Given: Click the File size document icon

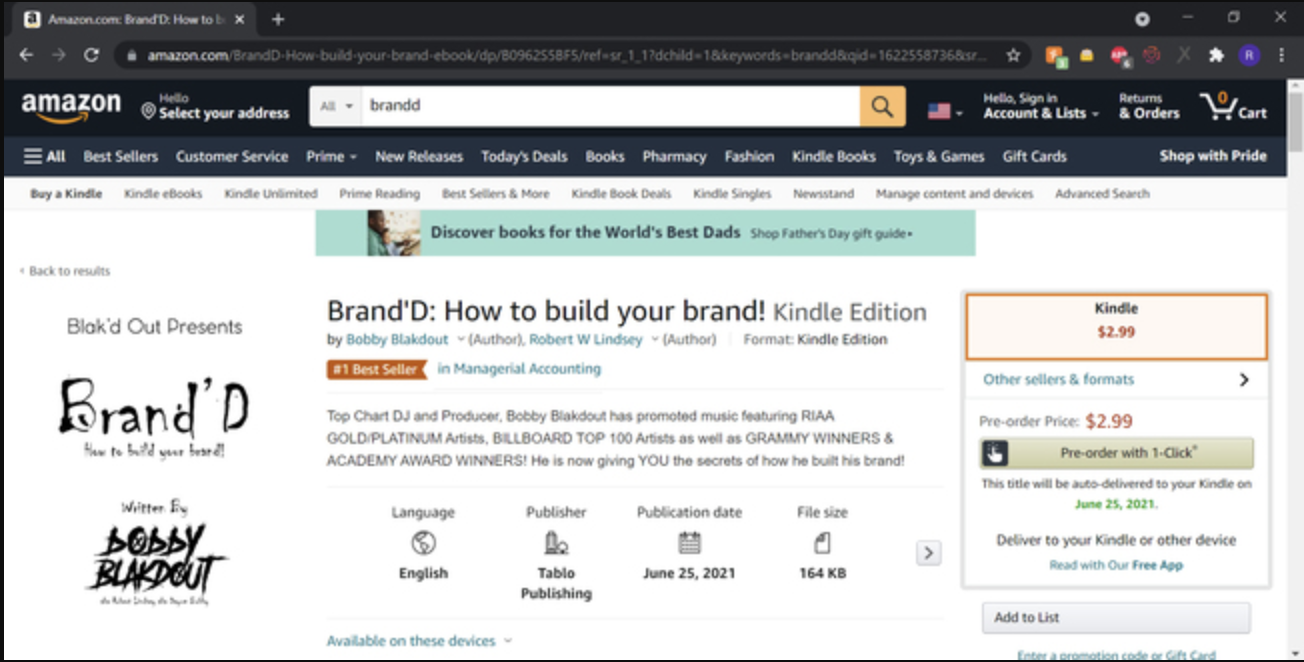Looking at the screenshot, I should click(x=822, y=543).
